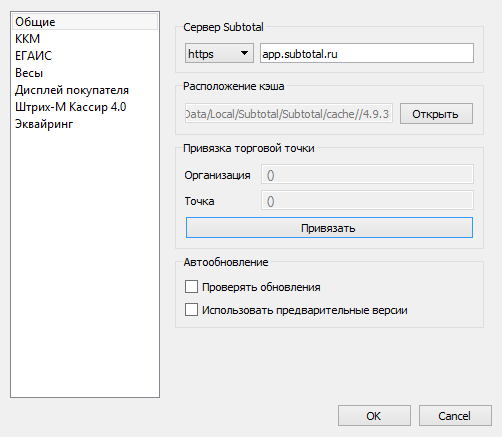Click the Точка field

pyautogui.click(x=367, y=200)
